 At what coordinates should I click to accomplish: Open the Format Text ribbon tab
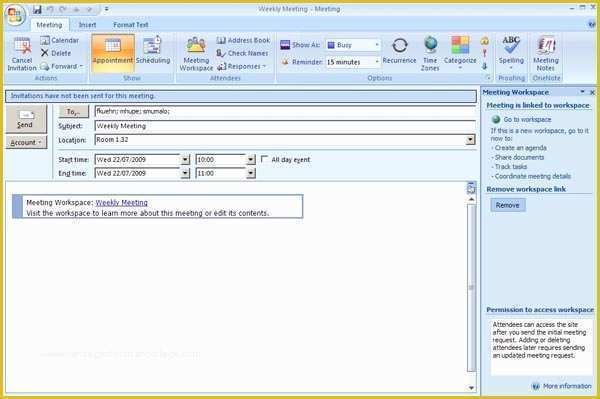pos(130,25)
